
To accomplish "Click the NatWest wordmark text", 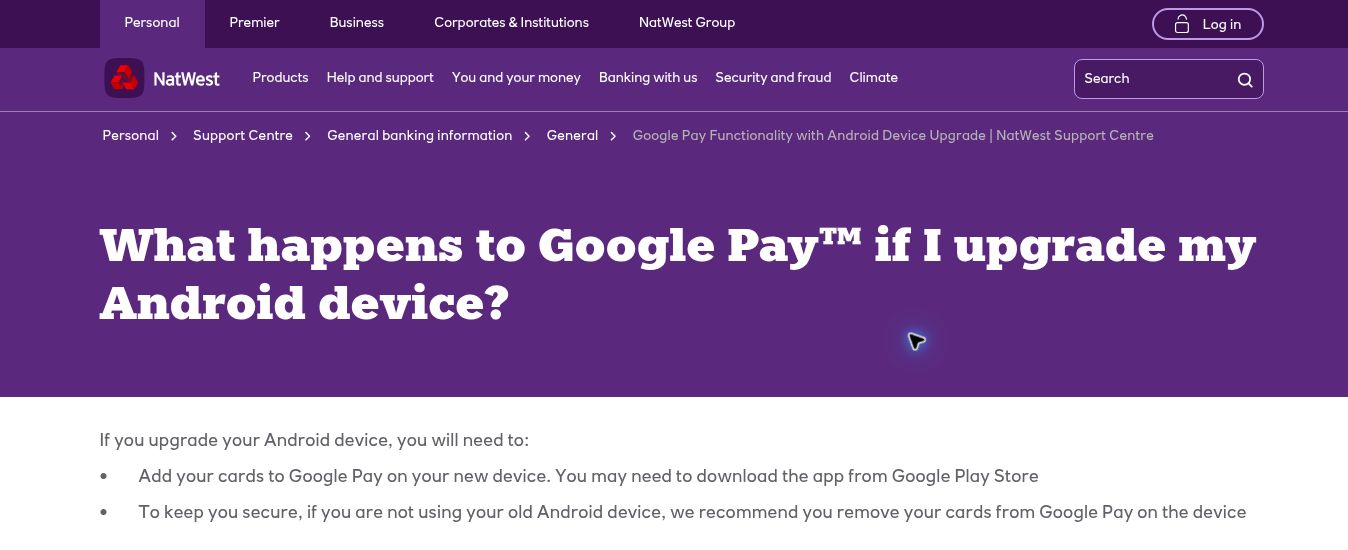I will (186, 79).
